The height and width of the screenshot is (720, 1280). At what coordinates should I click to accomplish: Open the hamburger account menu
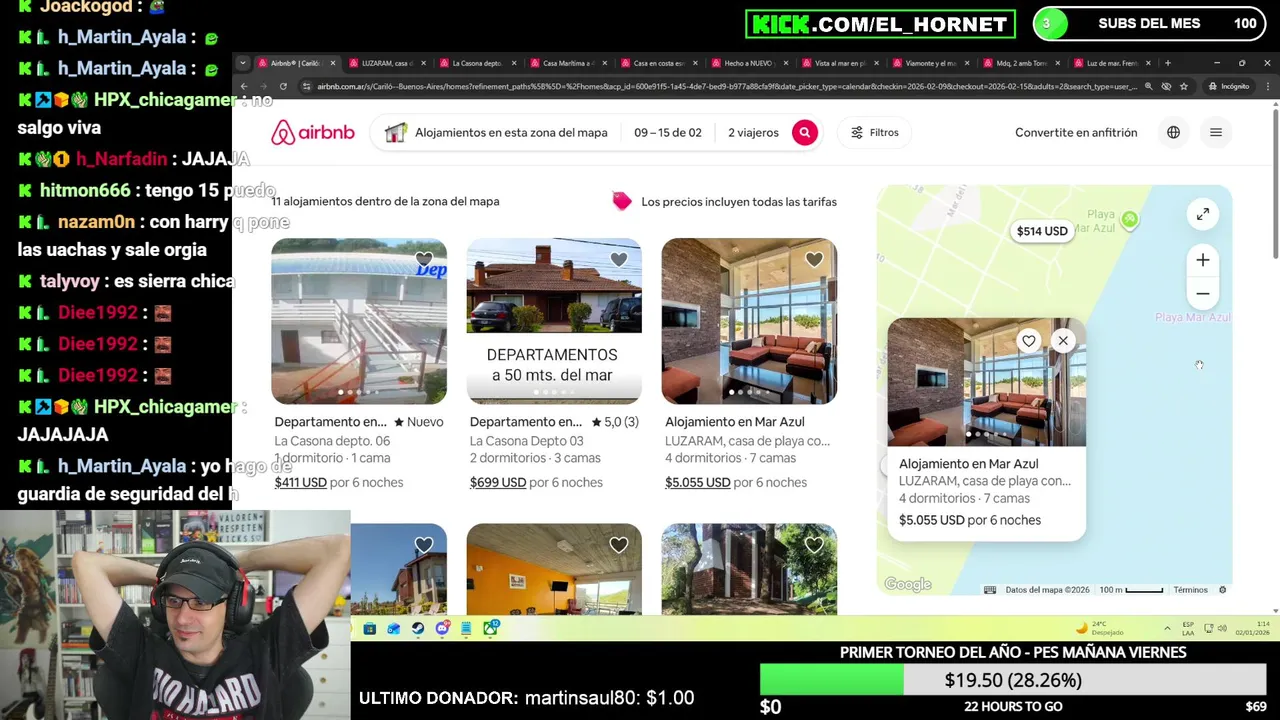tap(1216, 132)
